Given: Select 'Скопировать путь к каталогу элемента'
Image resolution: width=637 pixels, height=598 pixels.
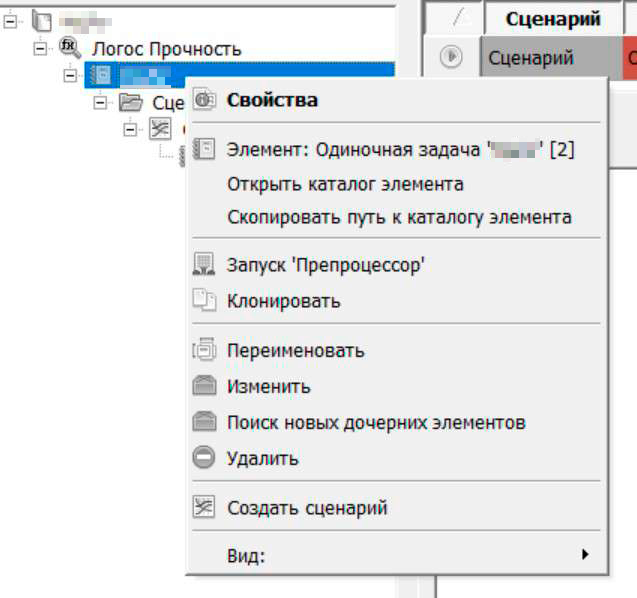Looking at the screenshot, I should pyautogui.click(x=399, y=217).
